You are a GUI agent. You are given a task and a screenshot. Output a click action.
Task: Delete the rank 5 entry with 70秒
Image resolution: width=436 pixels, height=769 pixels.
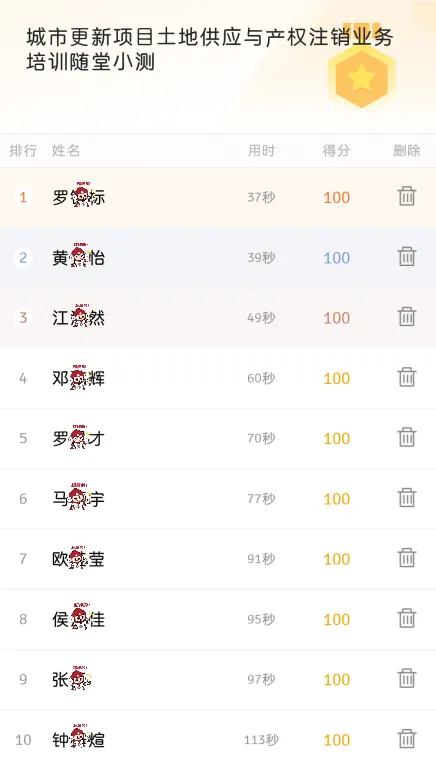coord(407,437)
